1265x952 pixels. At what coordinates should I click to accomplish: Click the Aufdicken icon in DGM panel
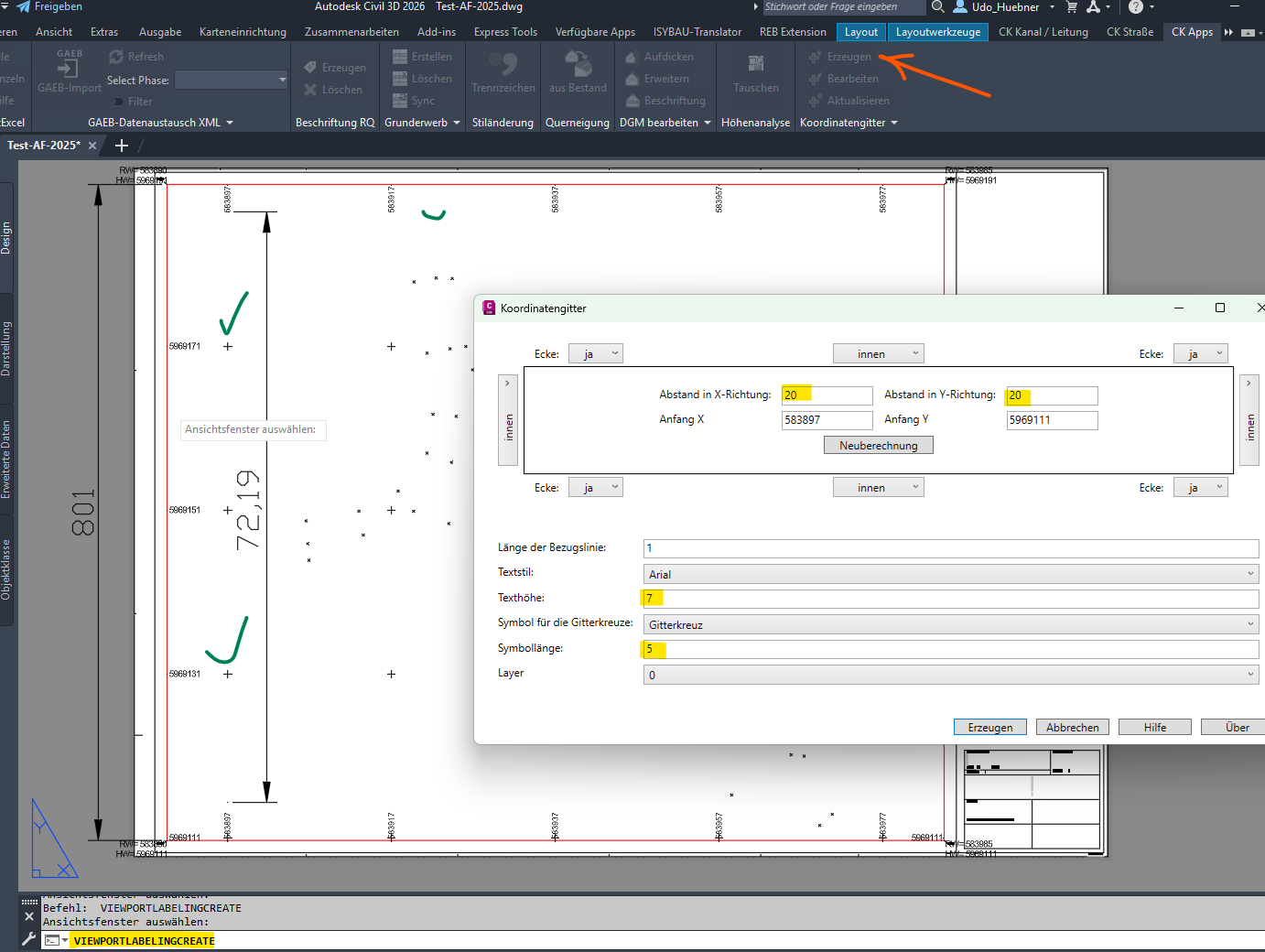click(x=632, y=57)
